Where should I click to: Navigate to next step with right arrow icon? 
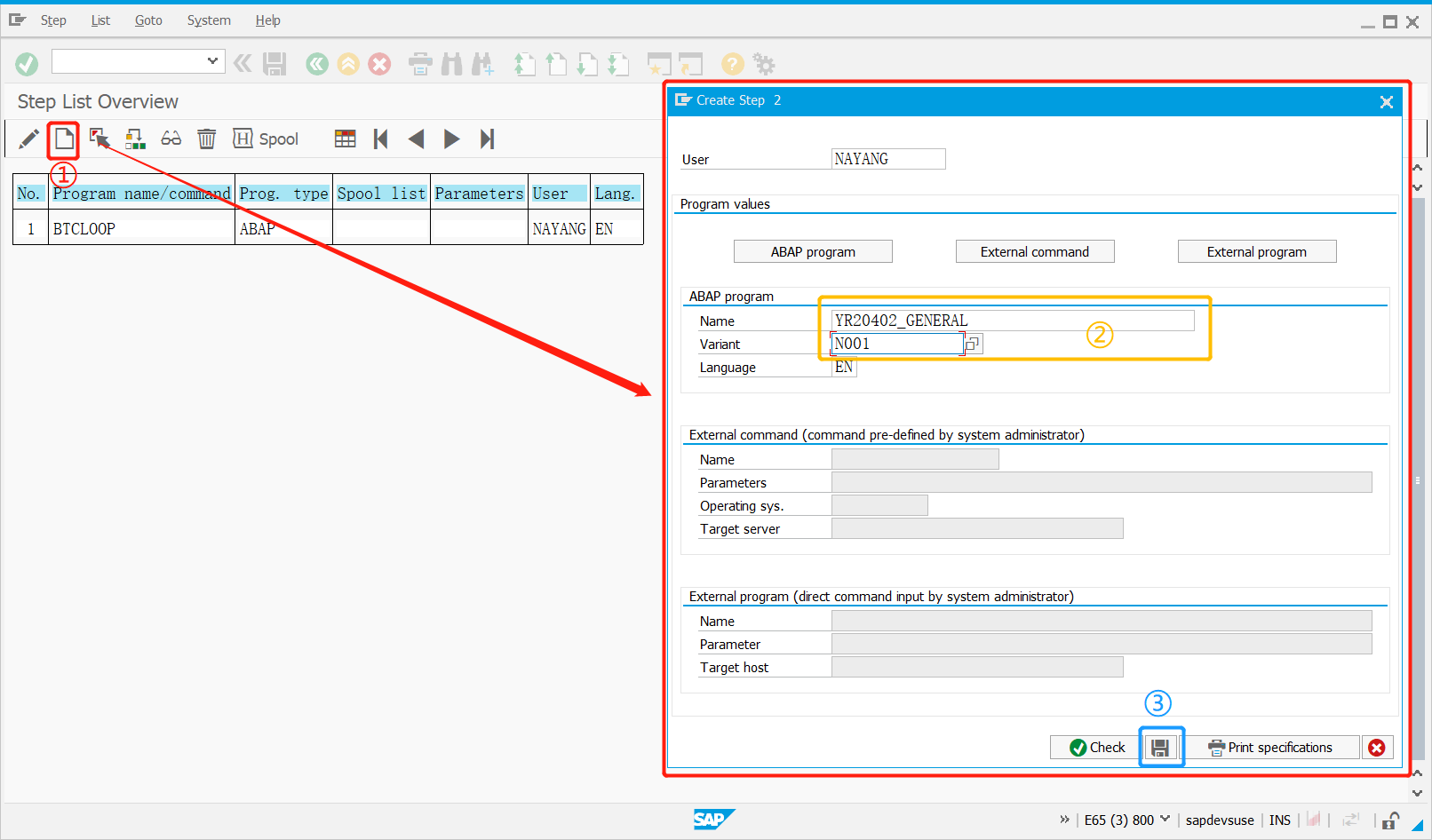(451, 139)
